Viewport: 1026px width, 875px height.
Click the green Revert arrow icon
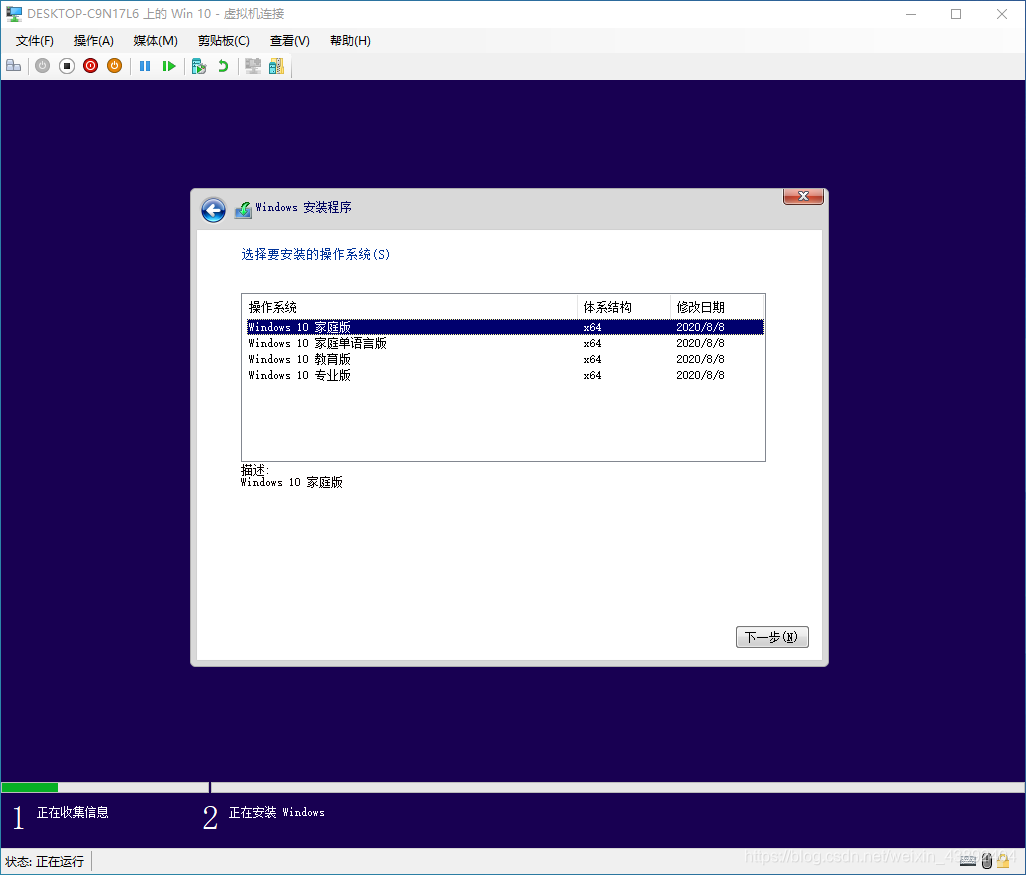coord(223,65)
